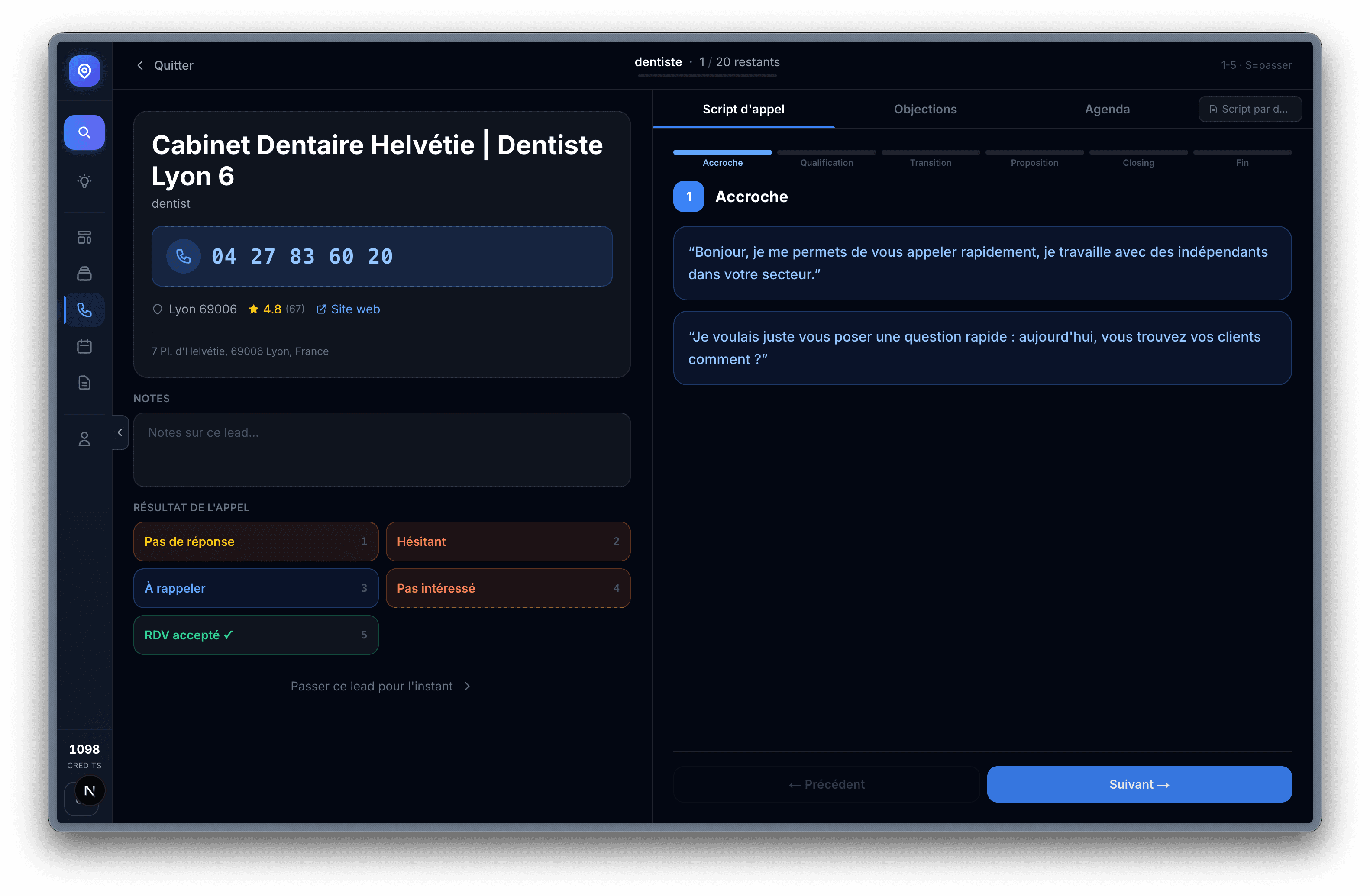Select the 'RDV accepté' call result

(255, 635)
